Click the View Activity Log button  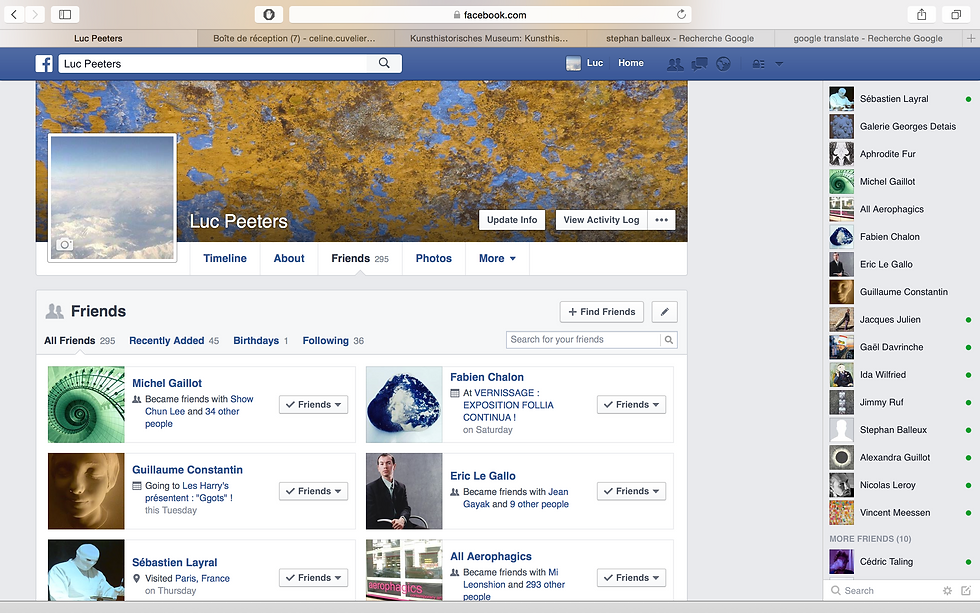point(601,220)
